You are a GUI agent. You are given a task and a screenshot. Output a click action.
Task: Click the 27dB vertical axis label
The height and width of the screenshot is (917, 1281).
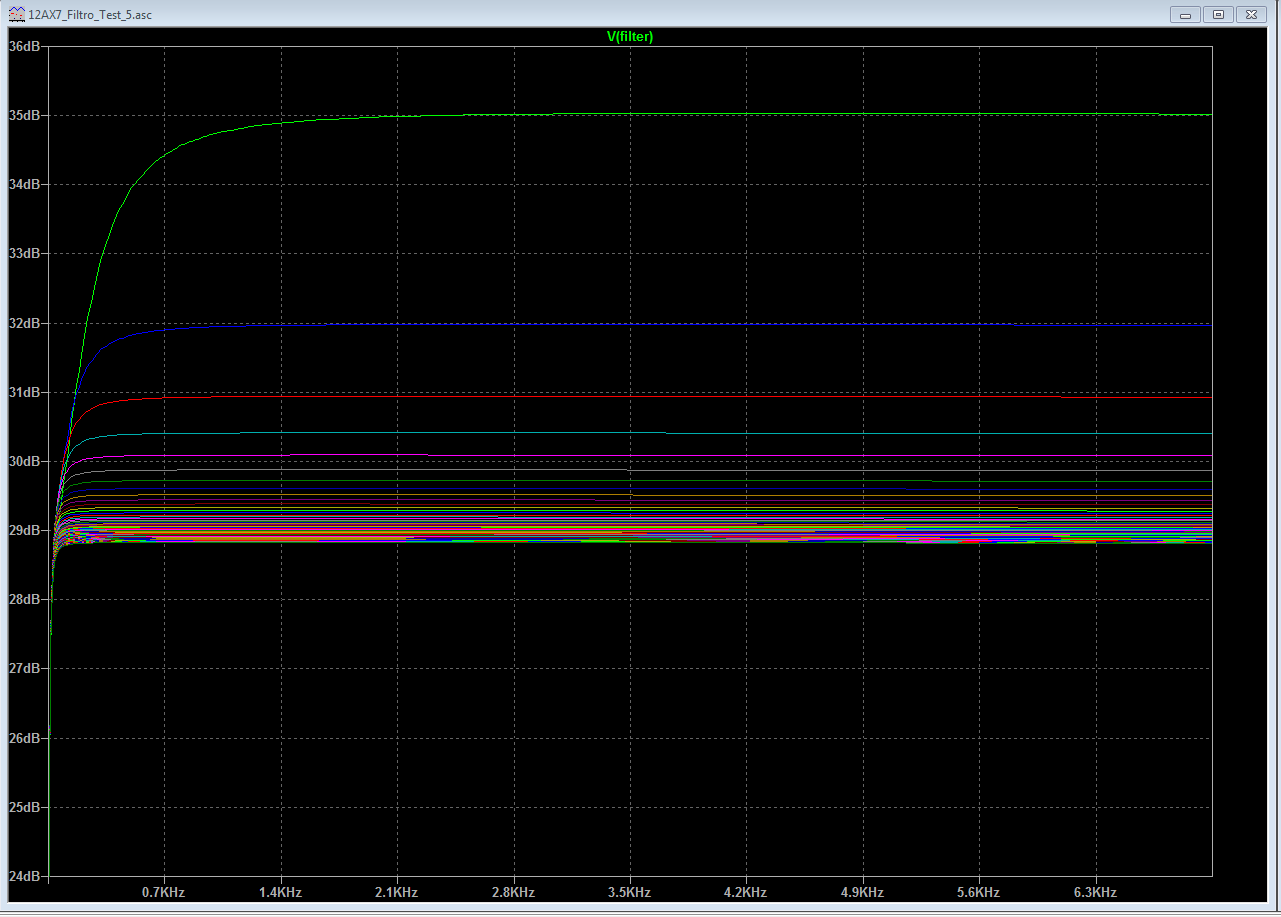[25, 668]
